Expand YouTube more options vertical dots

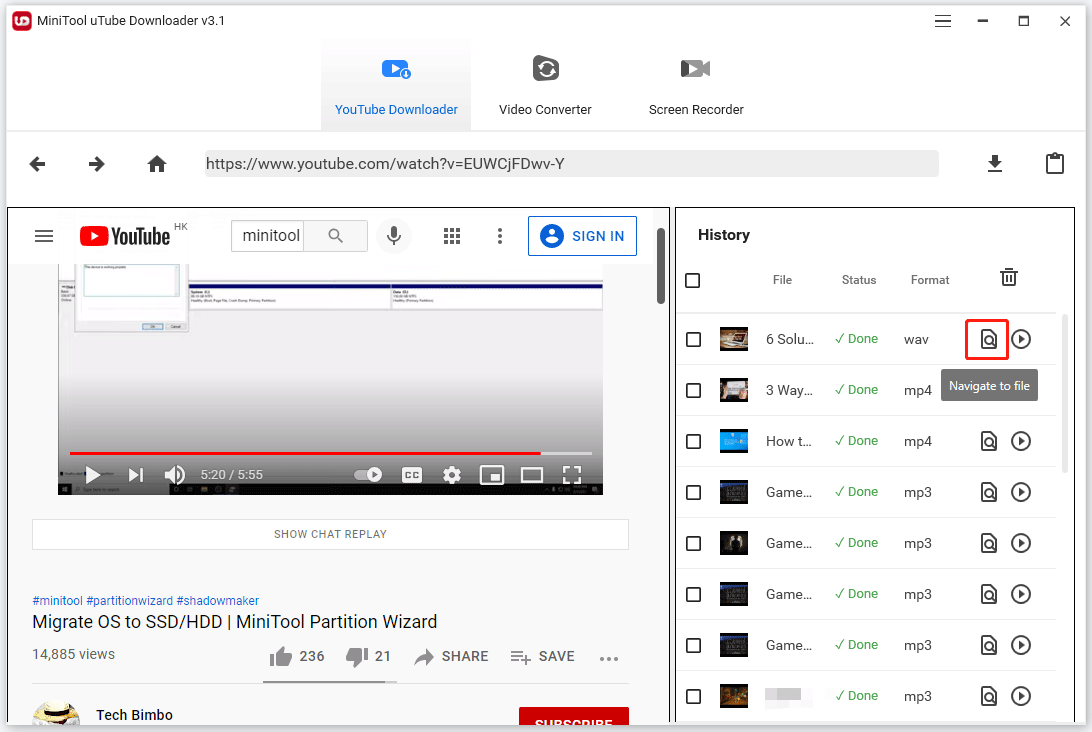499,236
